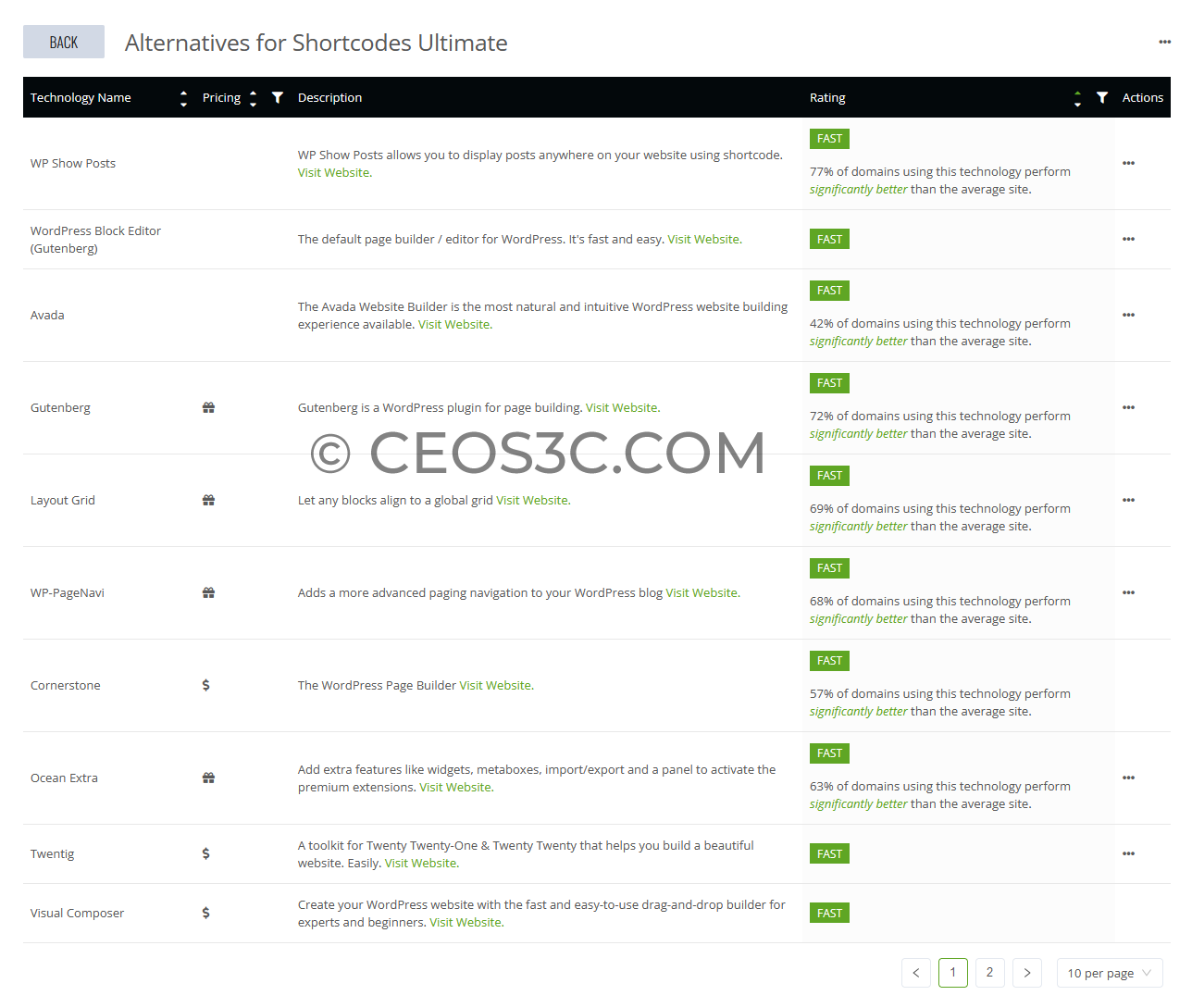Image resolution: width=1192 pixels, height=1008 pixels.
Task: Click the paid dollar icon for Cornerstone
Action: pos(205,685)
